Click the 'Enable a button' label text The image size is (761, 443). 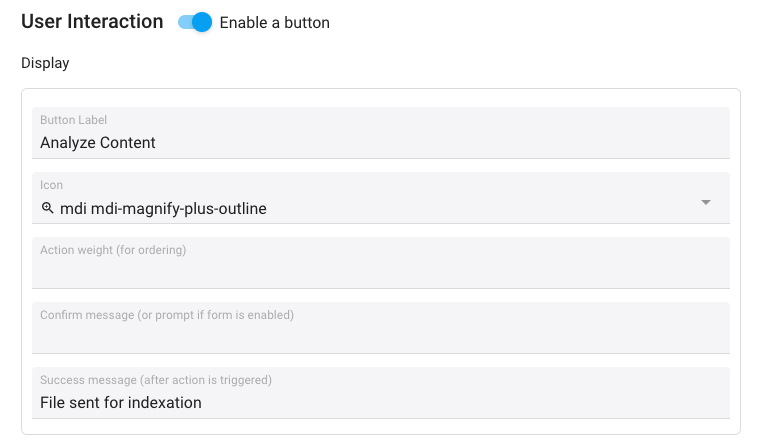(x=275, y=23)
